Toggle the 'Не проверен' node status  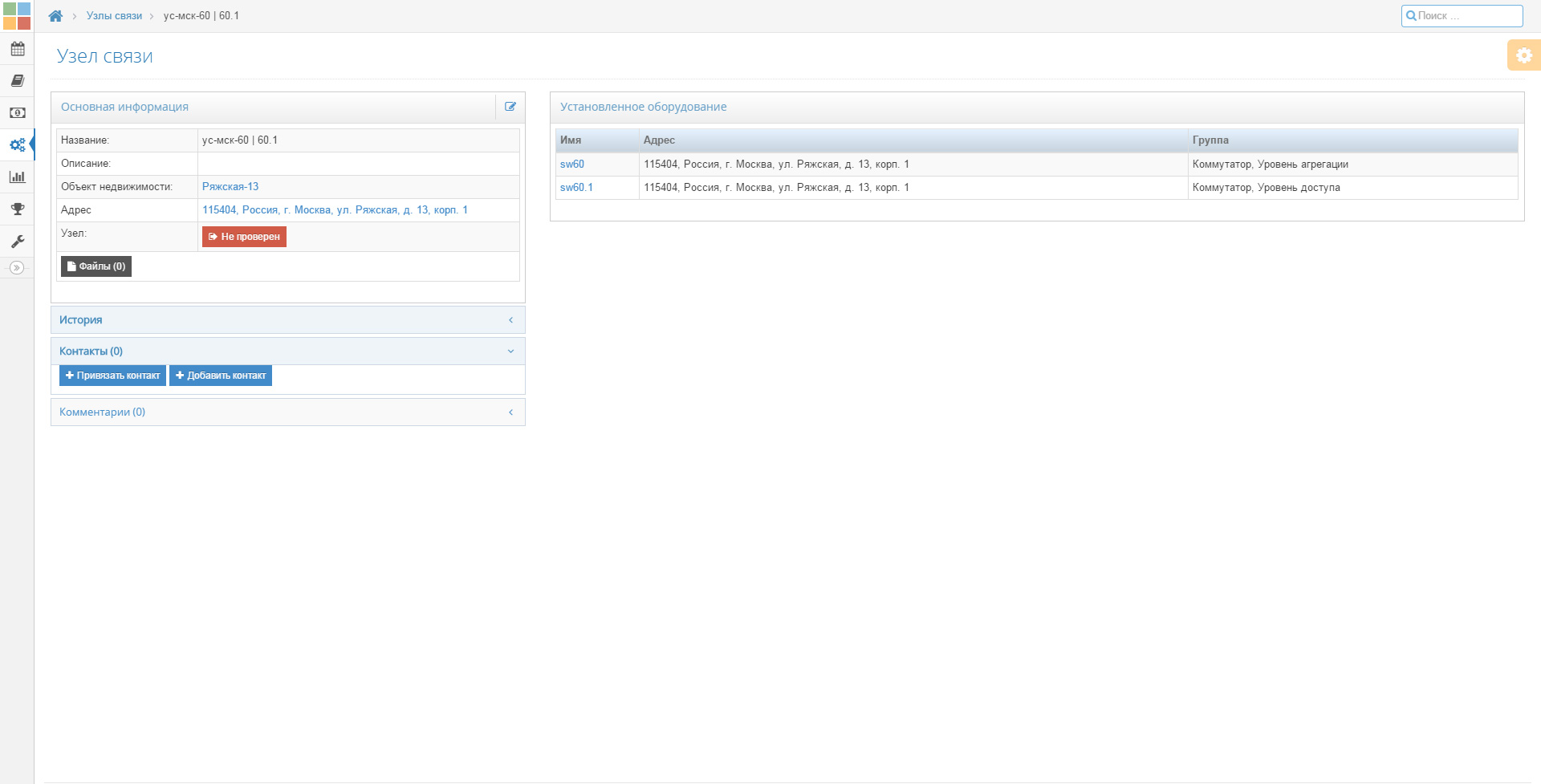[244, 237]
